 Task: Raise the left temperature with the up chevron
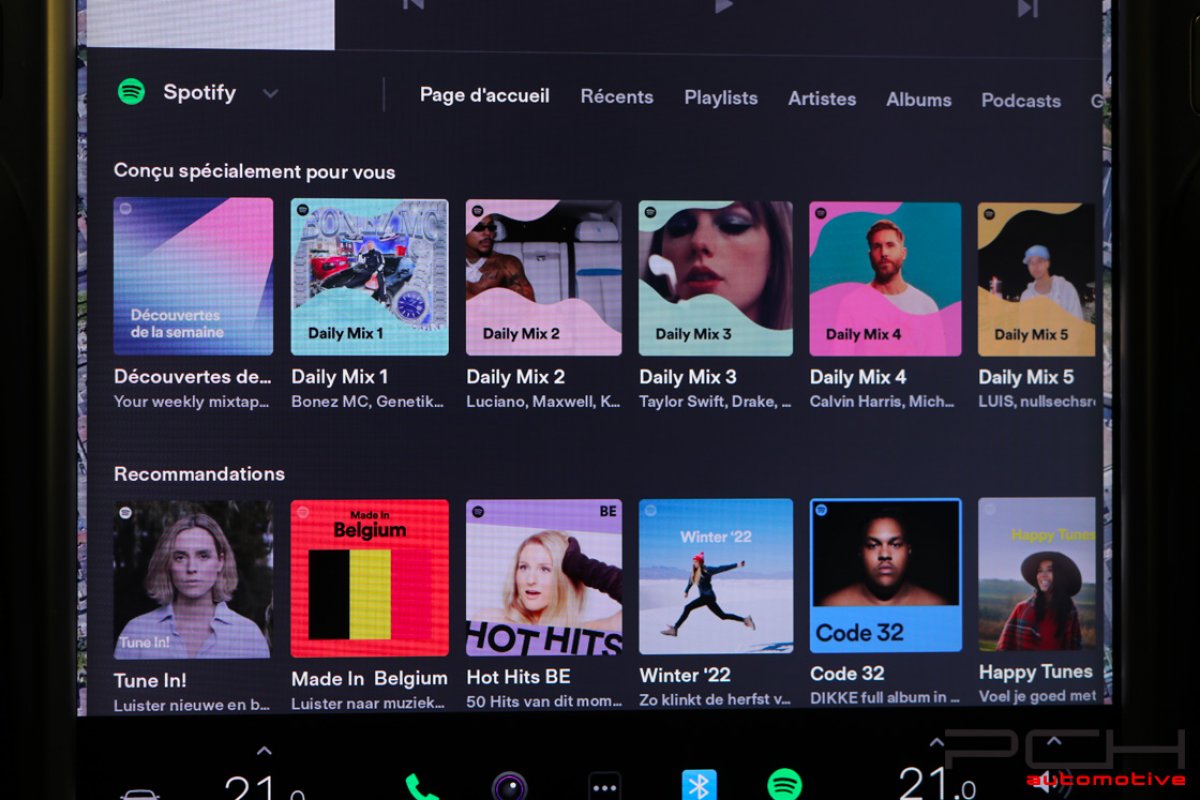coord(264,751)
